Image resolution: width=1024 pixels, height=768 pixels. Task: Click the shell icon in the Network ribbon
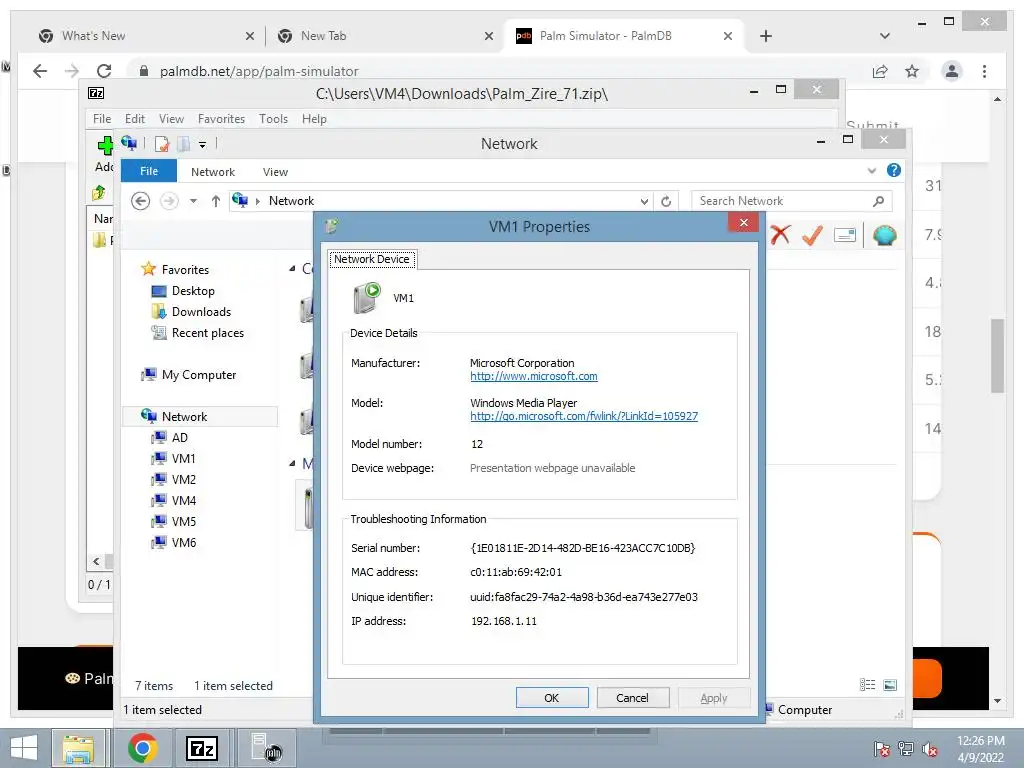[884, 234]
